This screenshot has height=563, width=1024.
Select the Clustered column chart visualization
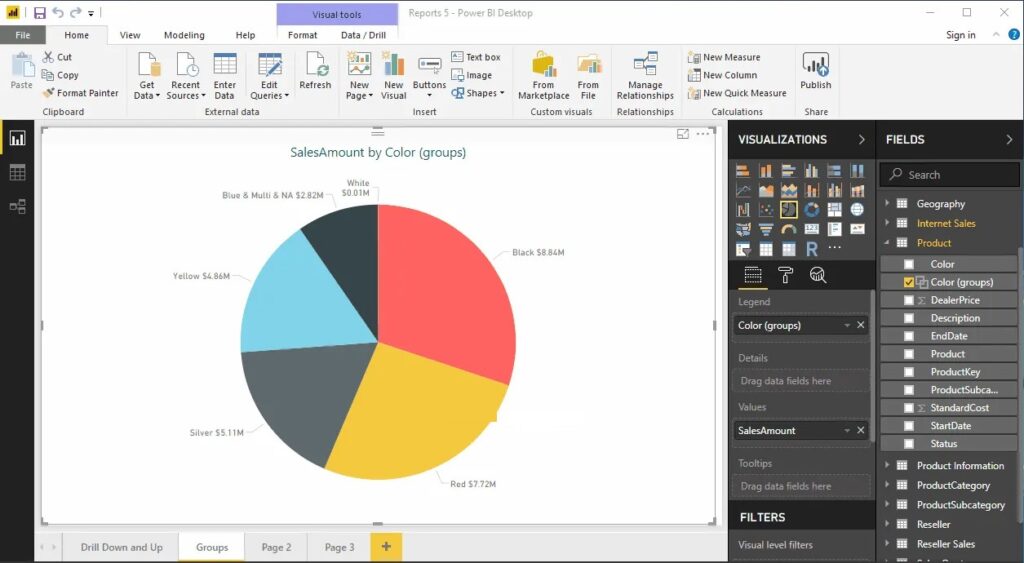pos(812,171)
